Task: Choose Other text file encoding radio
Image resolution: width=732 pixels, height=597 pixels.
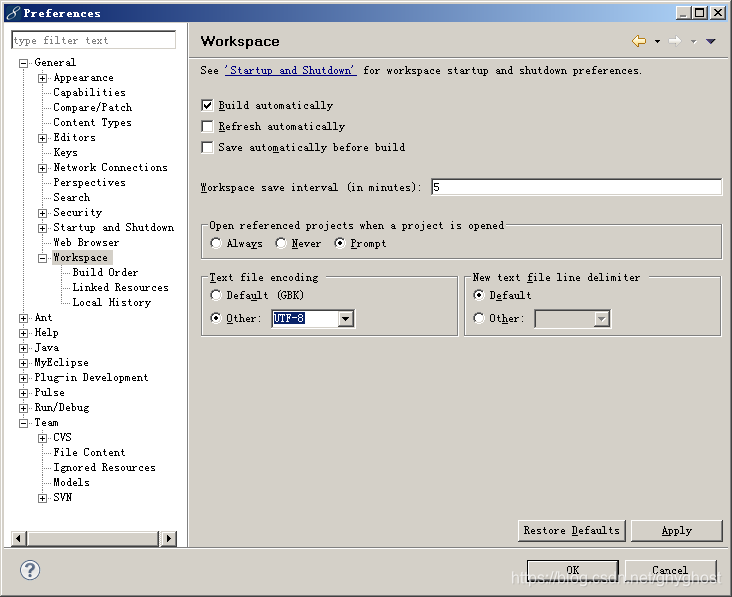Action: 216,318
